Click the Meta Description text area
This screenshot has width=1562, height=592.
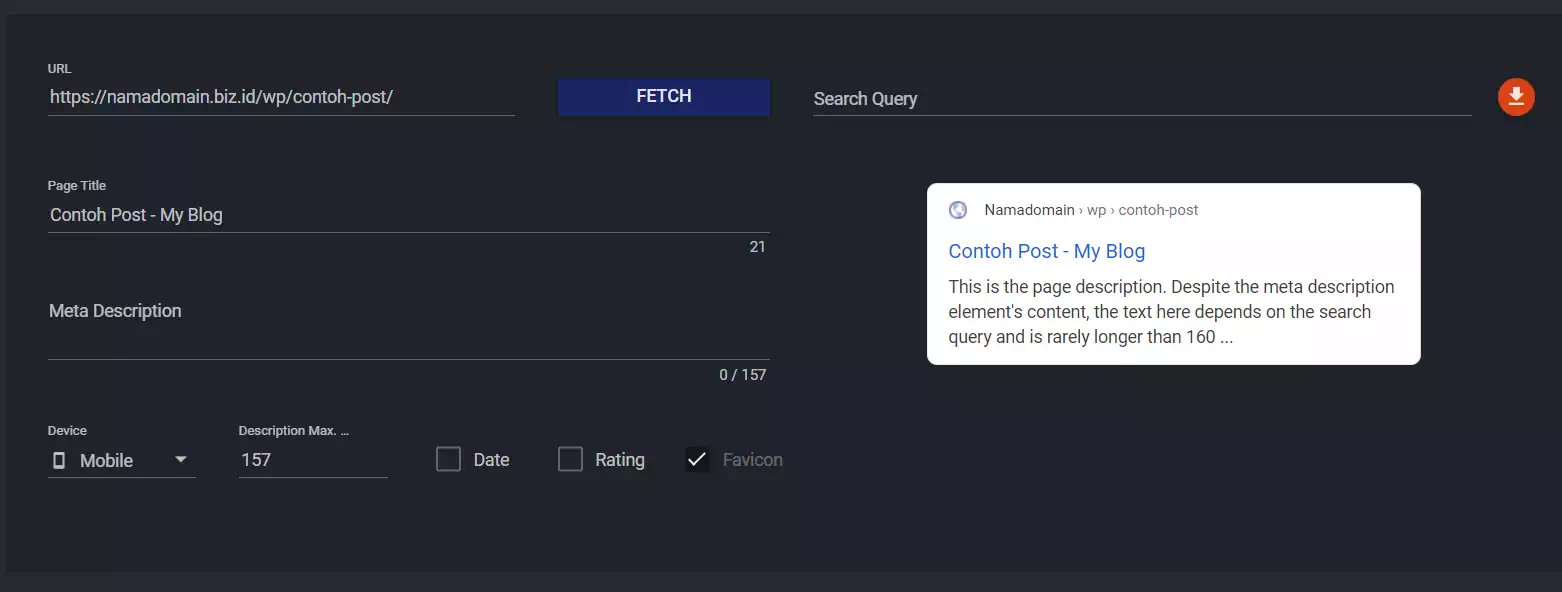[408, 327]
